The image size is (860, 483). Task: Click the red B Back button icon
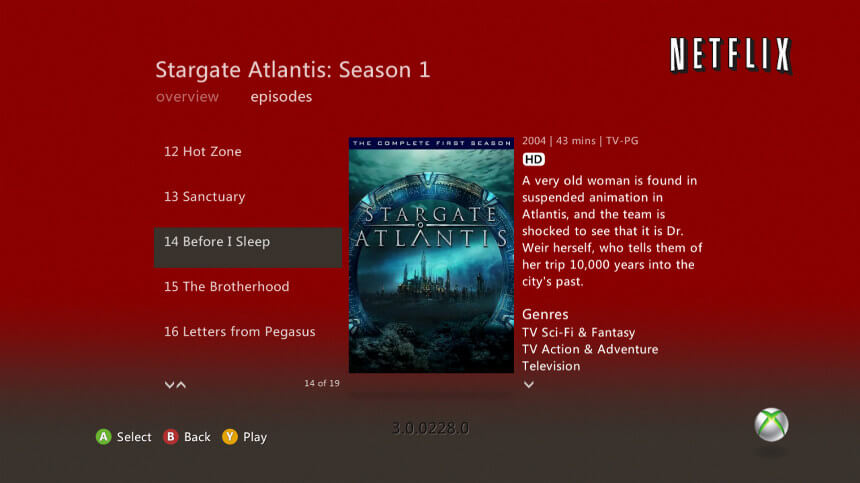coord(171,436)
